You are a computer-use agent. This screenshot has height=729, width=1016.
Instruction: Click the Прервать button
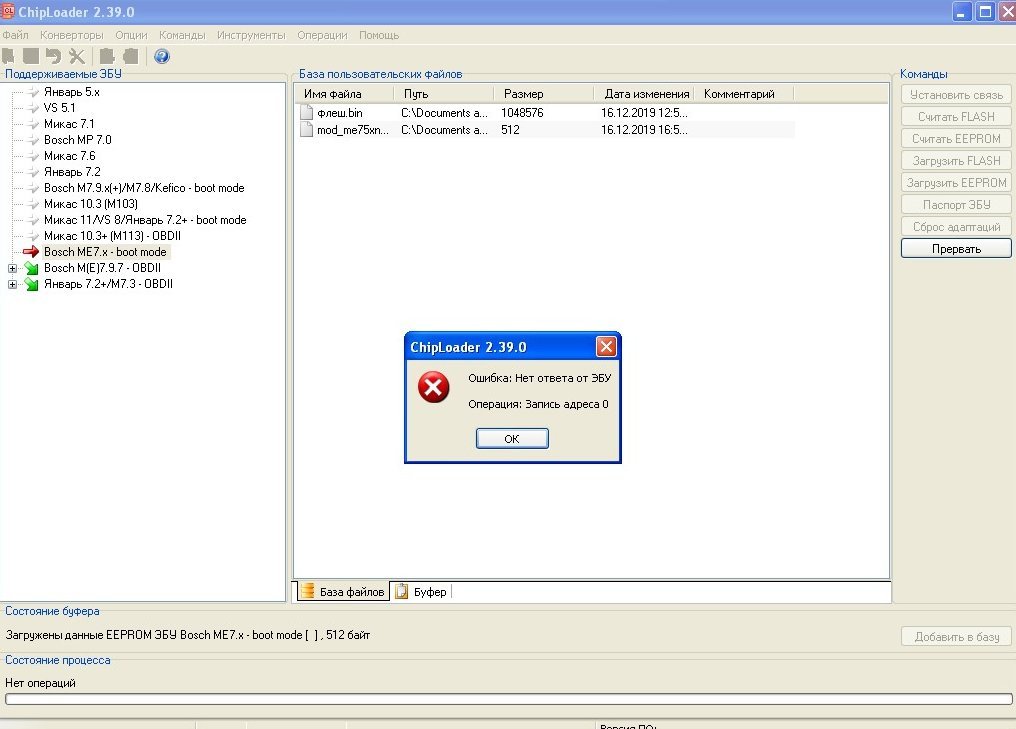(956, 248)
